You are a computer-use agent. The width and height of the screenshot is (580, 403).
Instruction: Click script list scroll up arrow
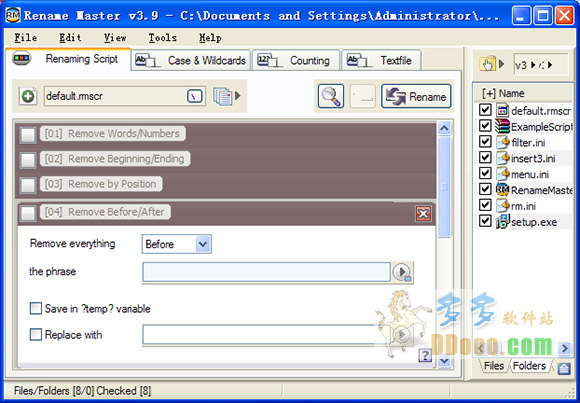(444, 128)
